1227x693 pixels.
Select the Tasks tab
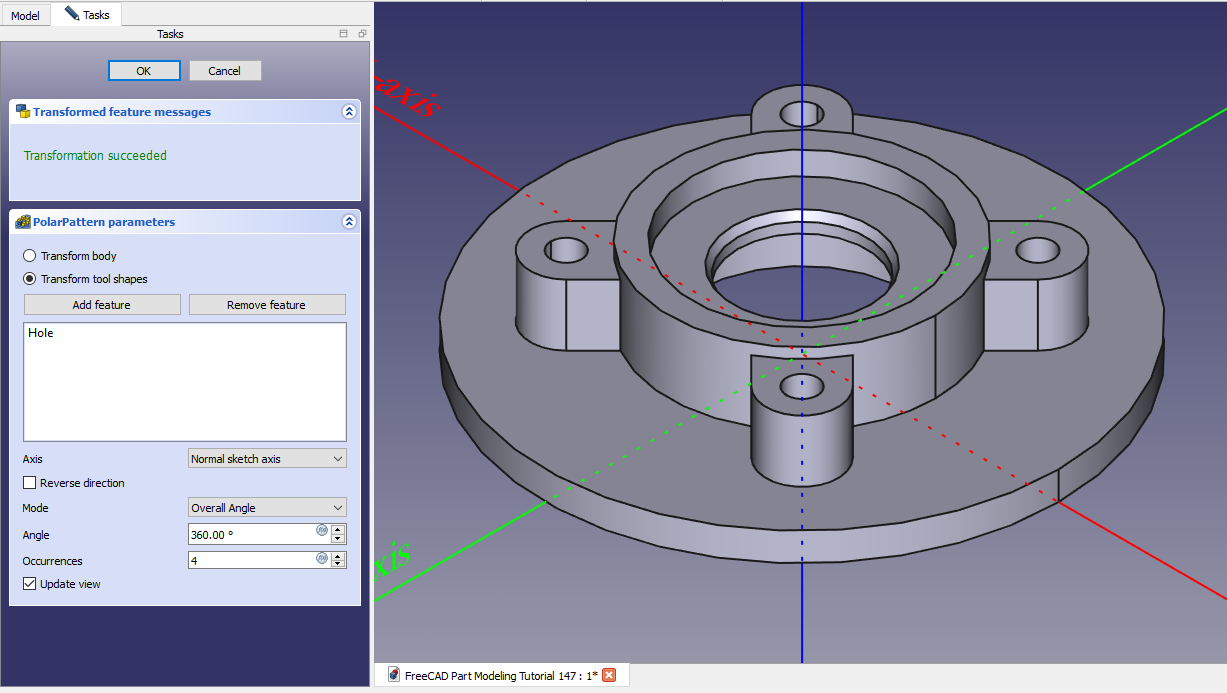(x=87, y=15)
